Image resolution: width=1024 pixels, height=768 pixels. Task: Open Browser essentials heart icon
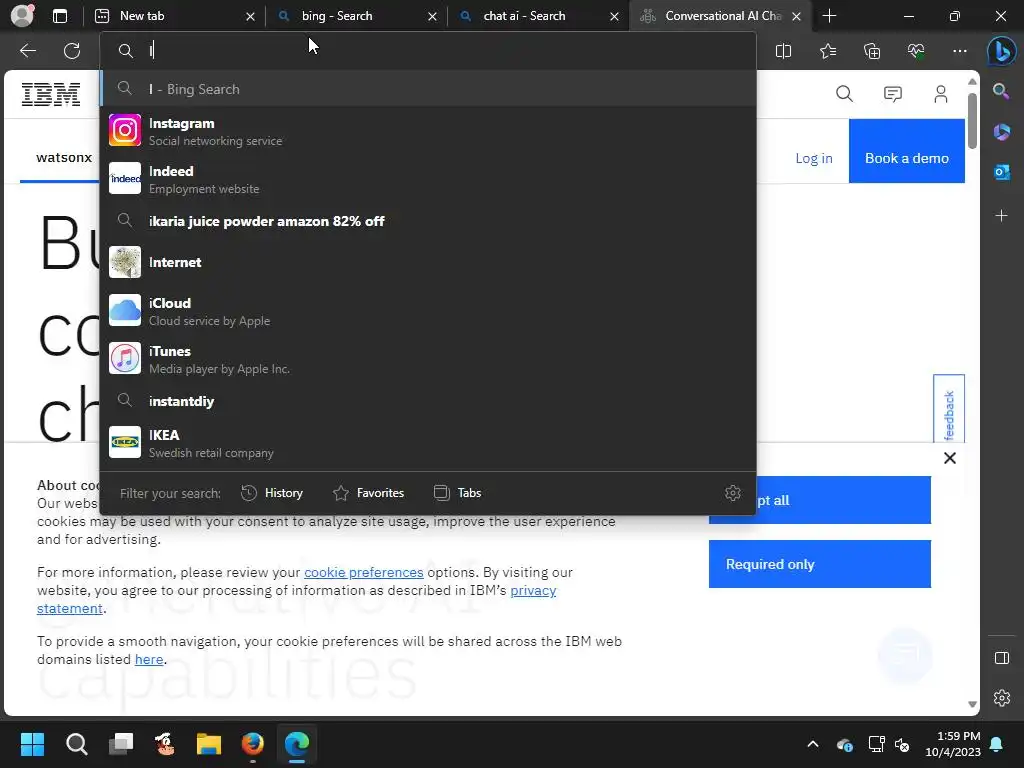pyautogui.click(x=916, y=51)
